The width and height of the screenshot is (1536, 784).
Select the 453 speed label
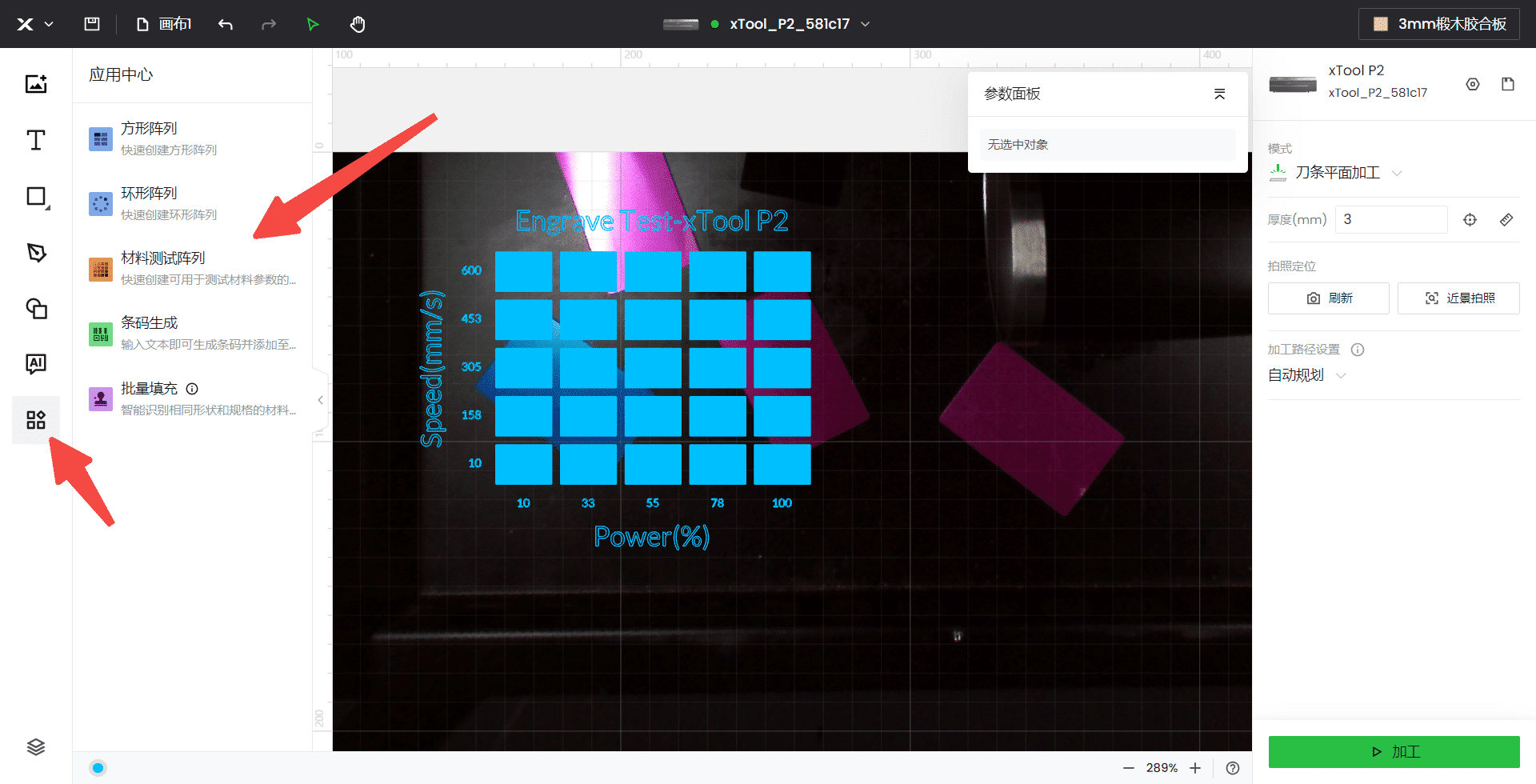(471, 318)
